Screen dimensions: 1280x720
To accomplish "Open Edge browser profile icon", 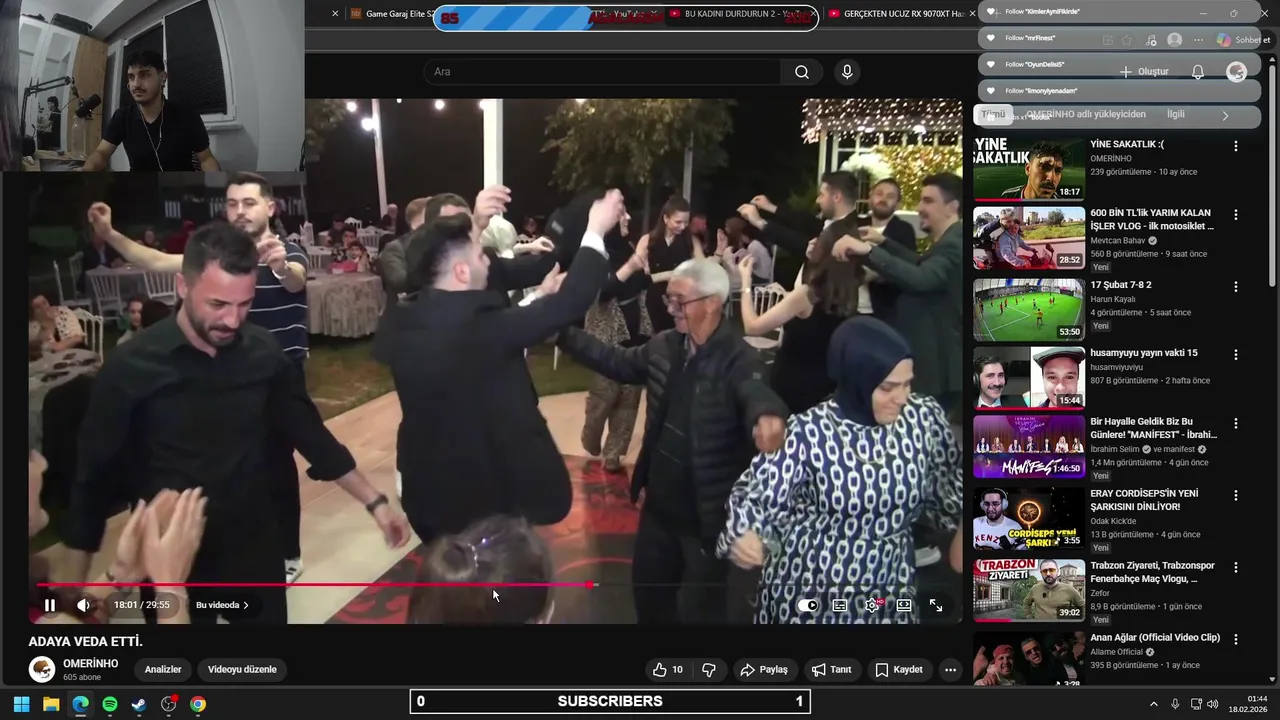I will (x=1175, y=40).
